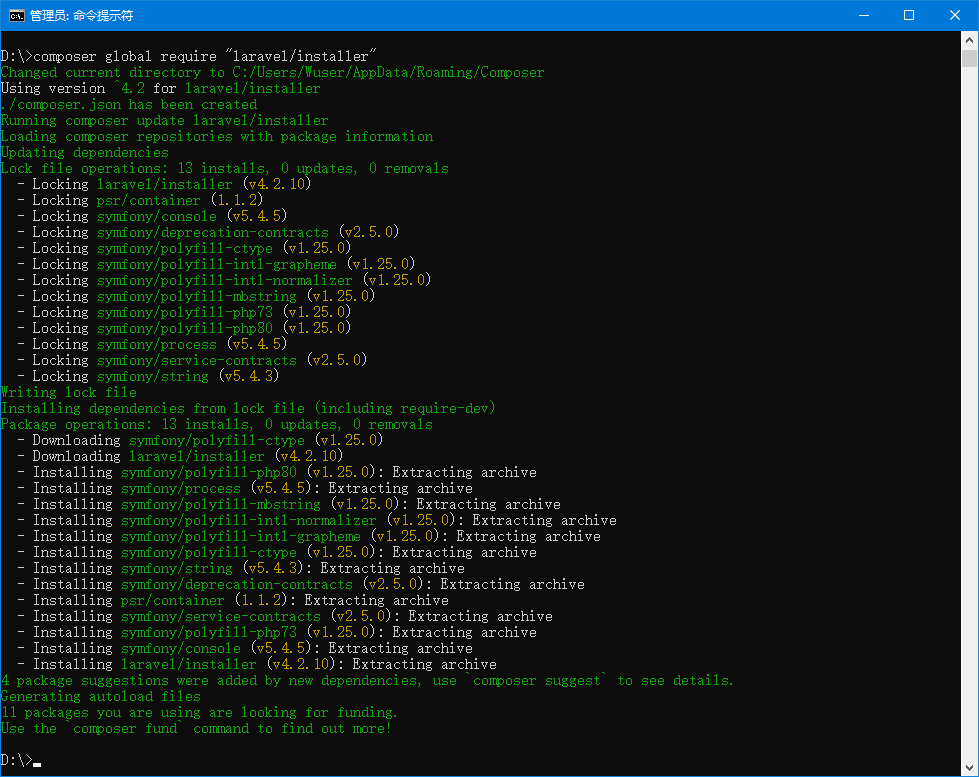
Task: Click 'Installing laravel/installer (v4.2.10)' line
Action: click(x=257, y=664)
